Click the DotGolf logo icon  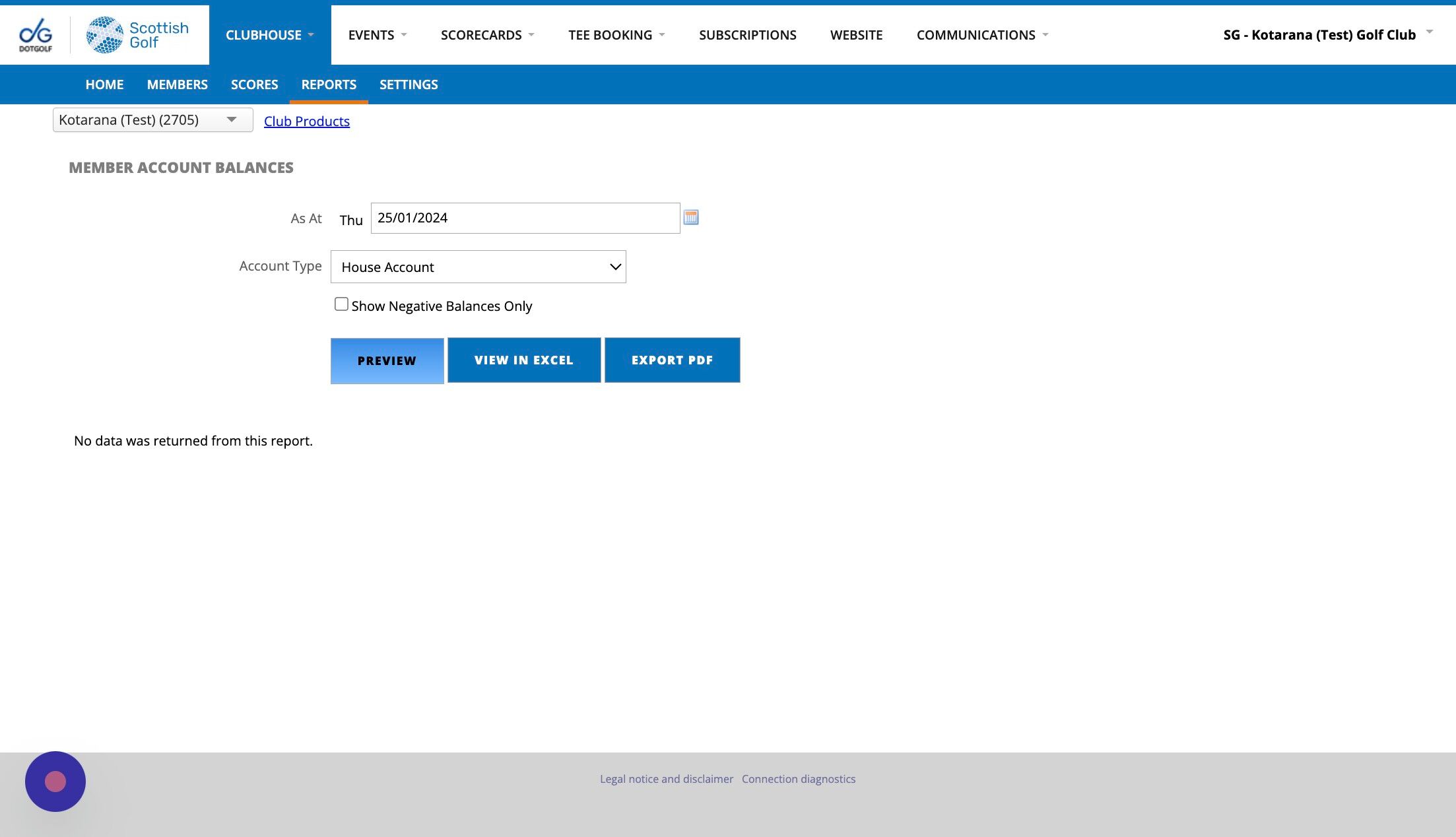pyautogui.click(x=36, y=35)
